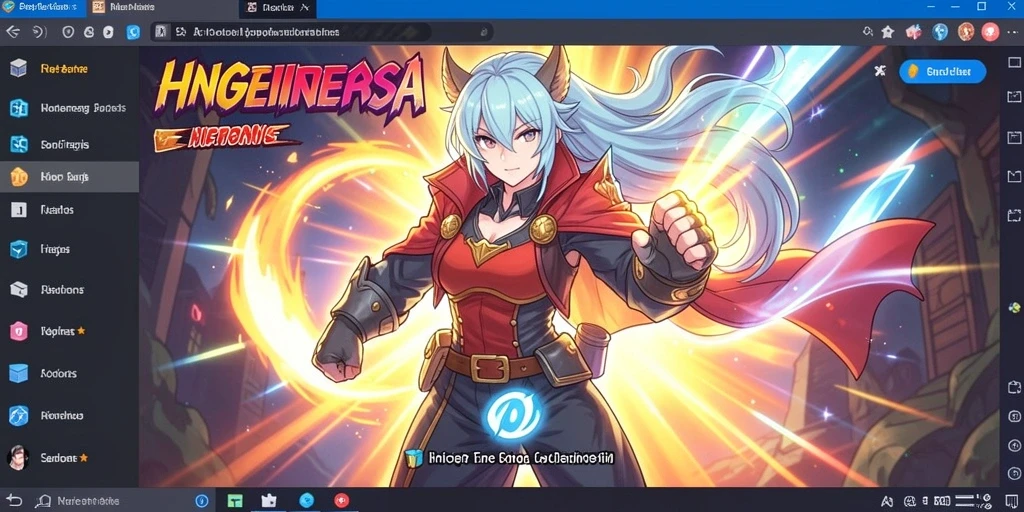
Task: Click the white circle play-arrow toolbar icon
Action: pyautogui.click(x=108, y=32)
